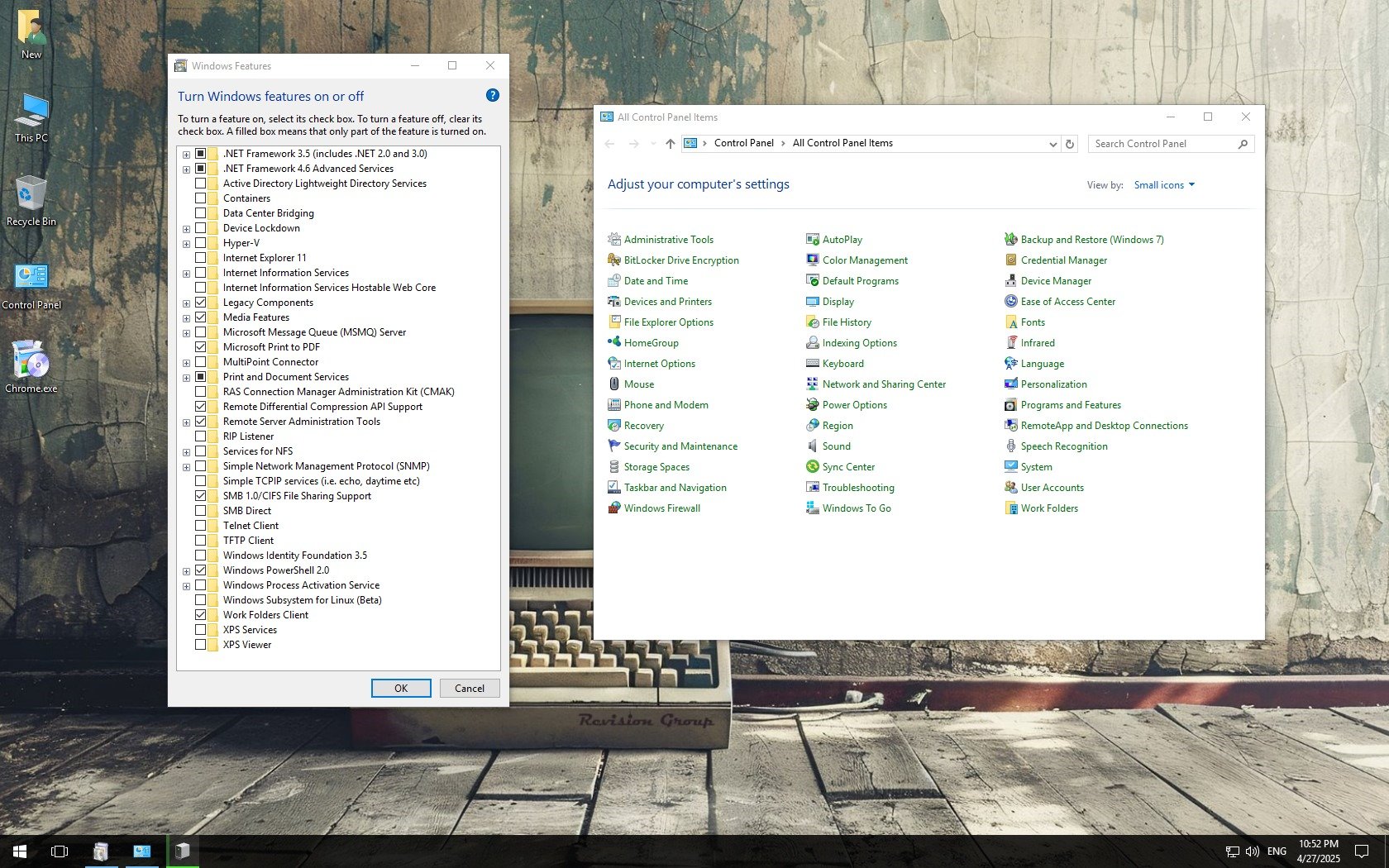Open the Sound icon in Control Panel
The height and width of the screenshot is (868, 1389).
point(812,446)
